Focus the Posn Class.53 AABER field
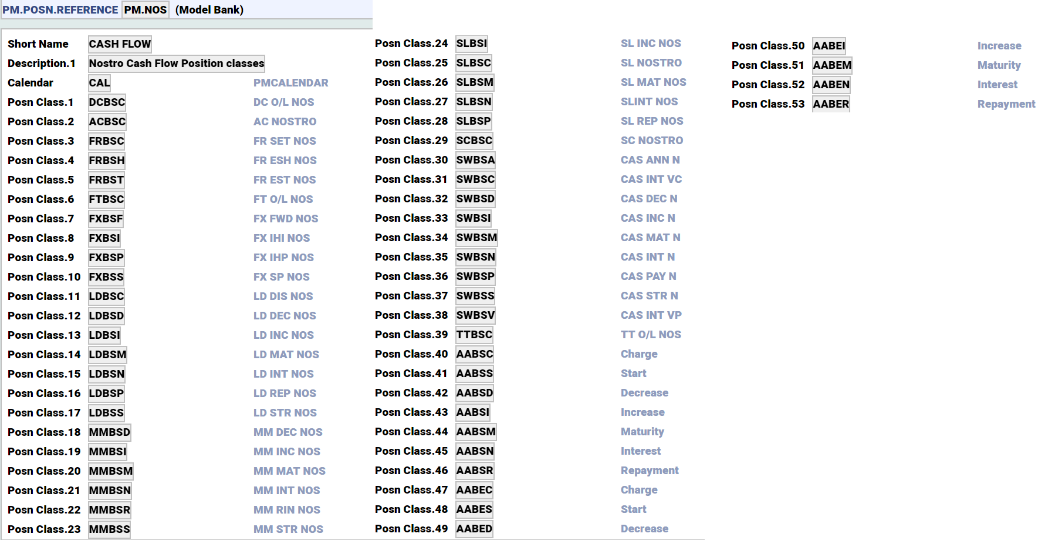Image resolution: width=1055 pixels, height=540 pixels. click(831, 104)
